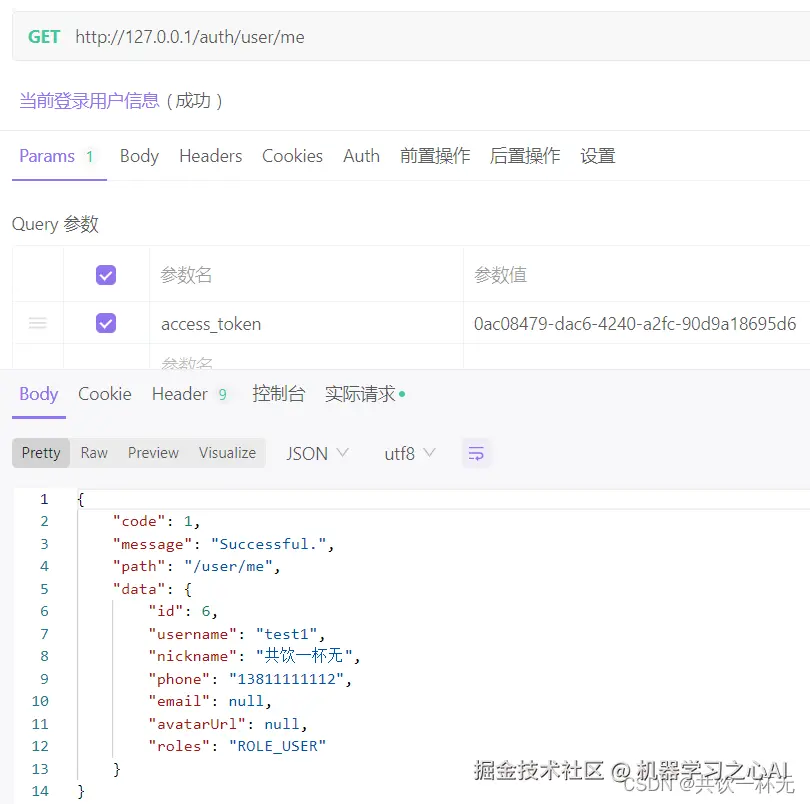Viewport: 810px width, 804px height.
Task: Click the 当前登录用户信息 response example link
Action: point(89,101)
